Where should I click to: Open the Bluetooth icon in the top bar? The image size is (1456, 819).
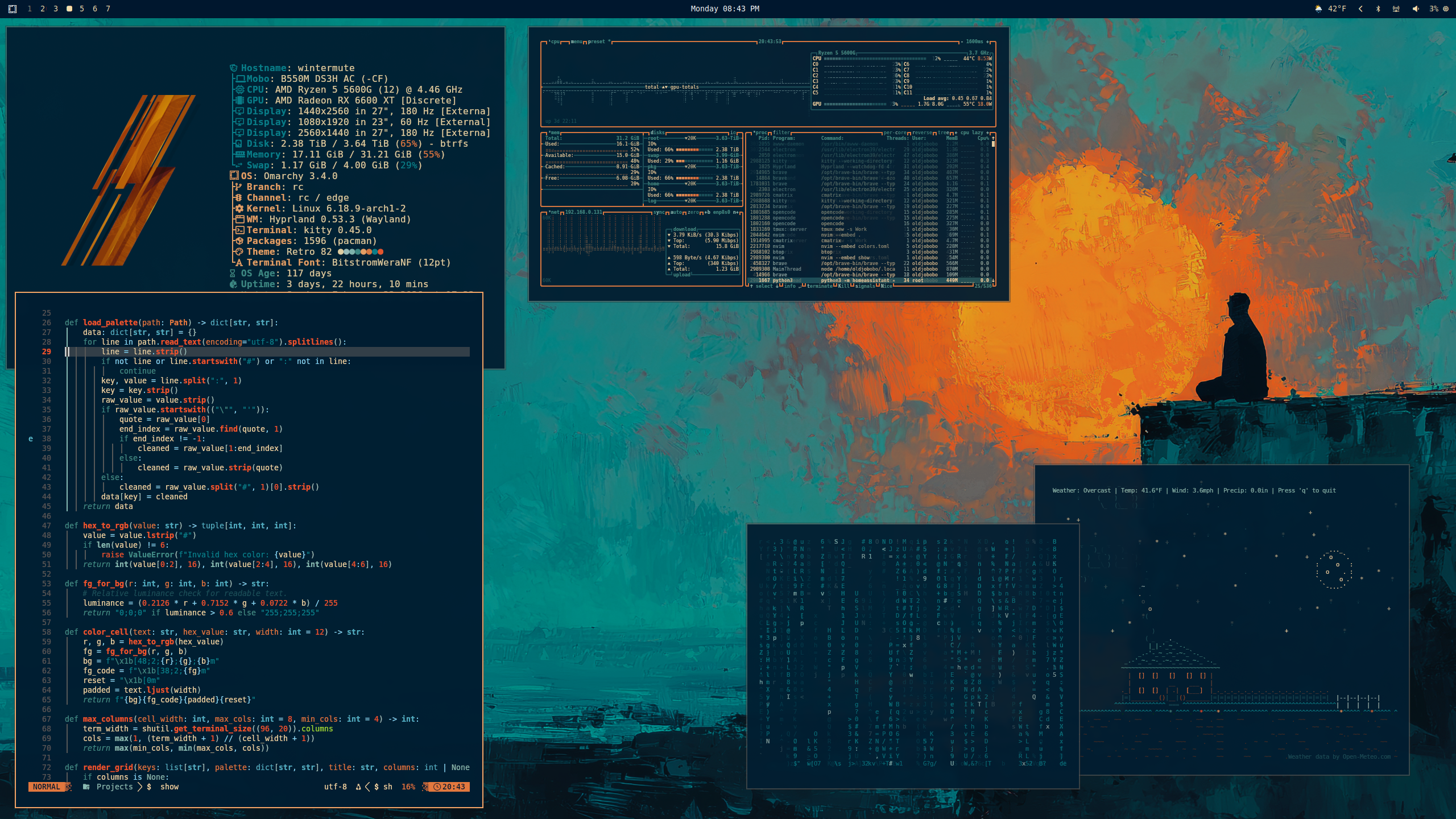(x=1378, y=9)
